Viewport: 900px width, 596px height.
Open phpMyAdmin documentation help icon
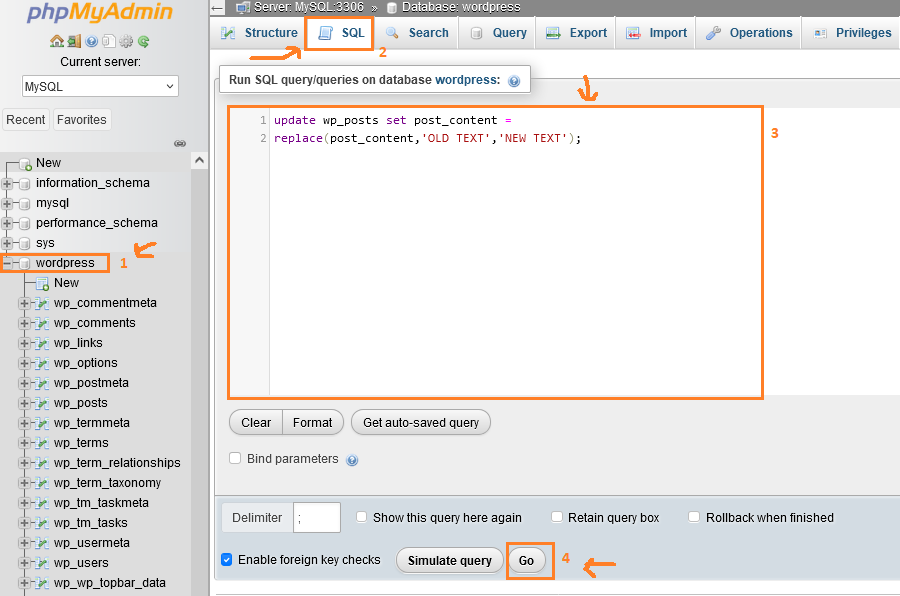pos(91,41)
